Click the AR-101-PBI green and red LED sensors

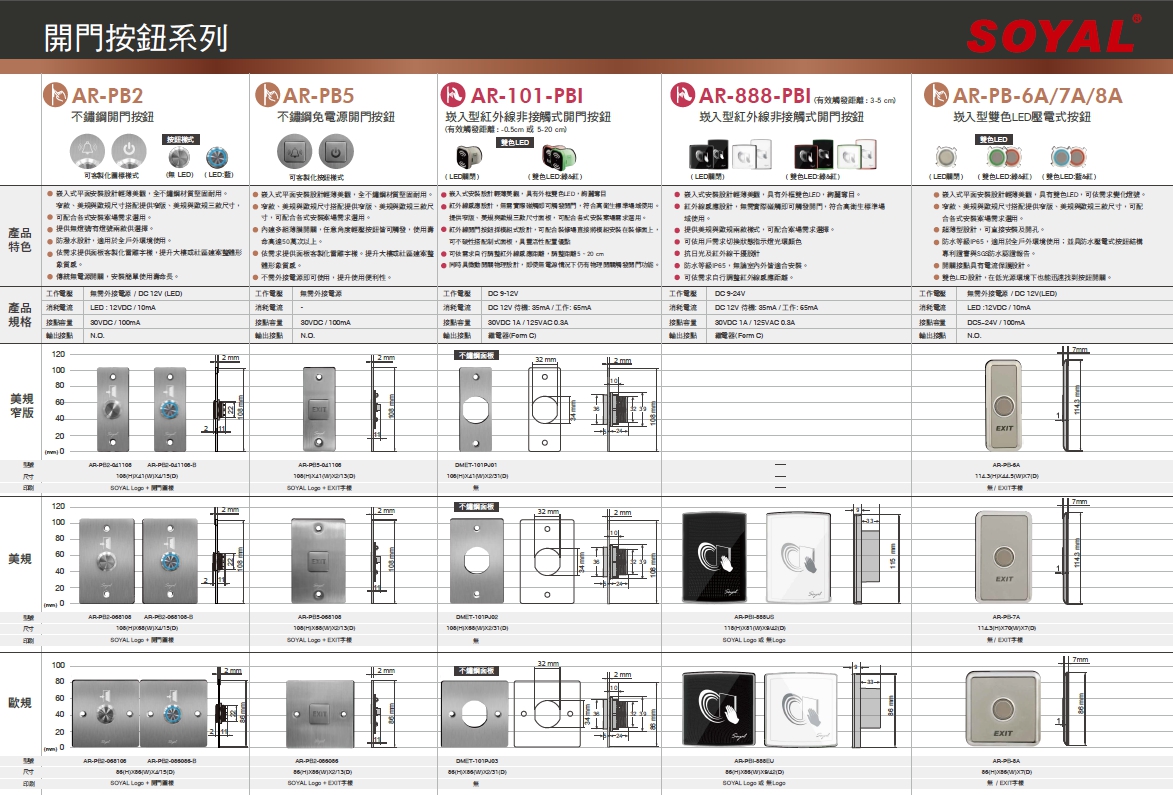tap(558, 156)
